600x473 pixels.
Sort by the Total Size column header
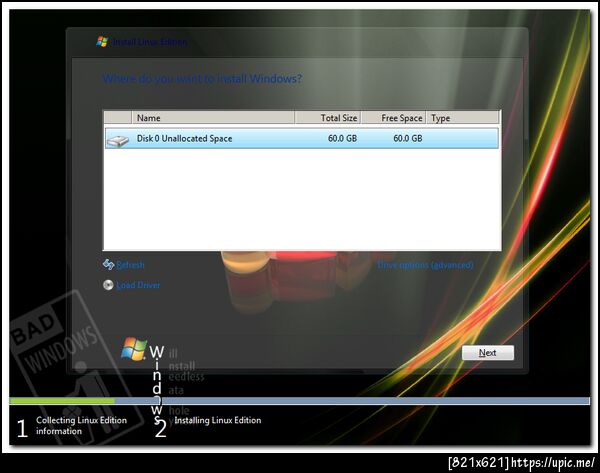[328, 118]
